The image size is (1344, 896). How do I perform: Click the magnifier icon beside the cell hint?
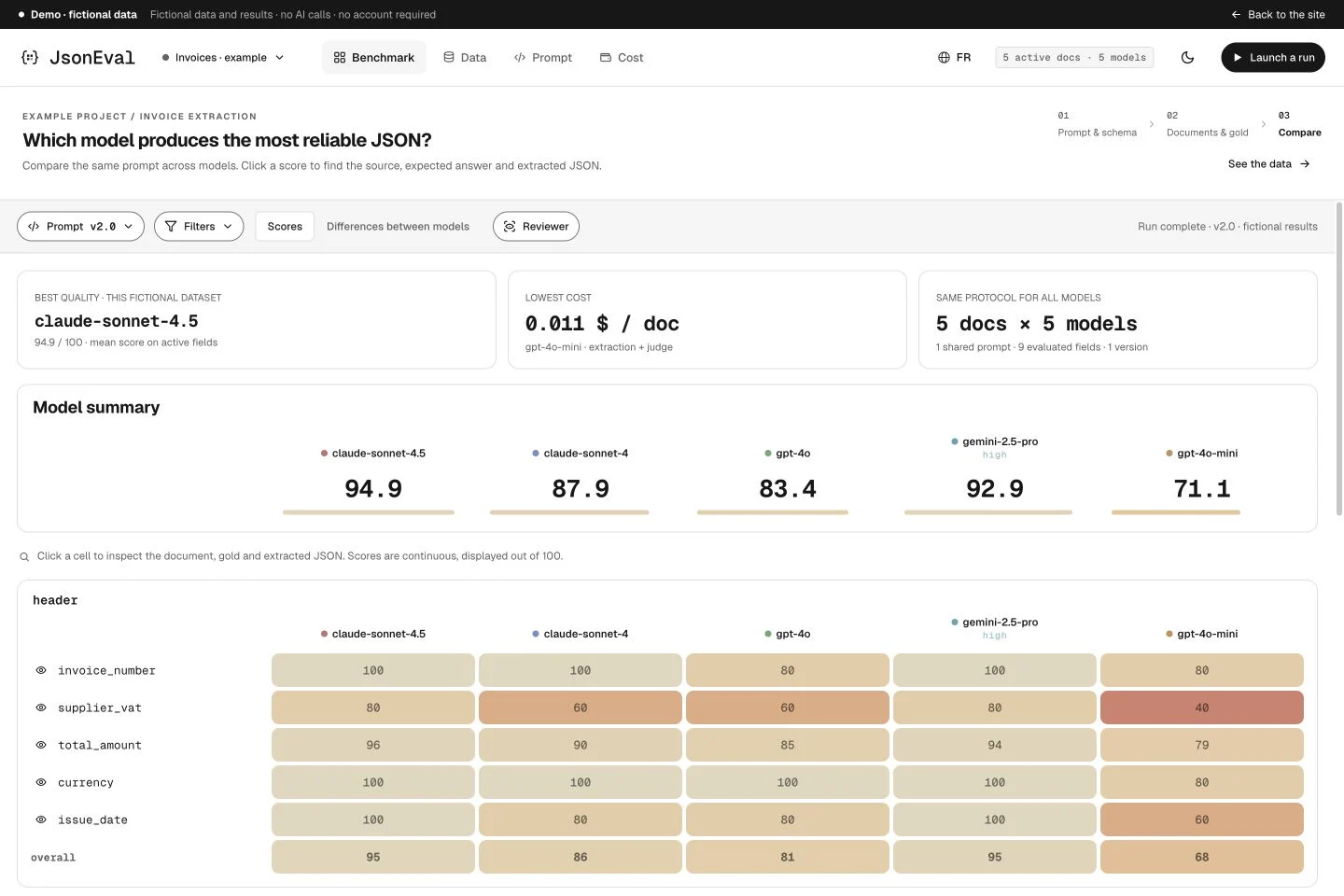pos(24,556)
